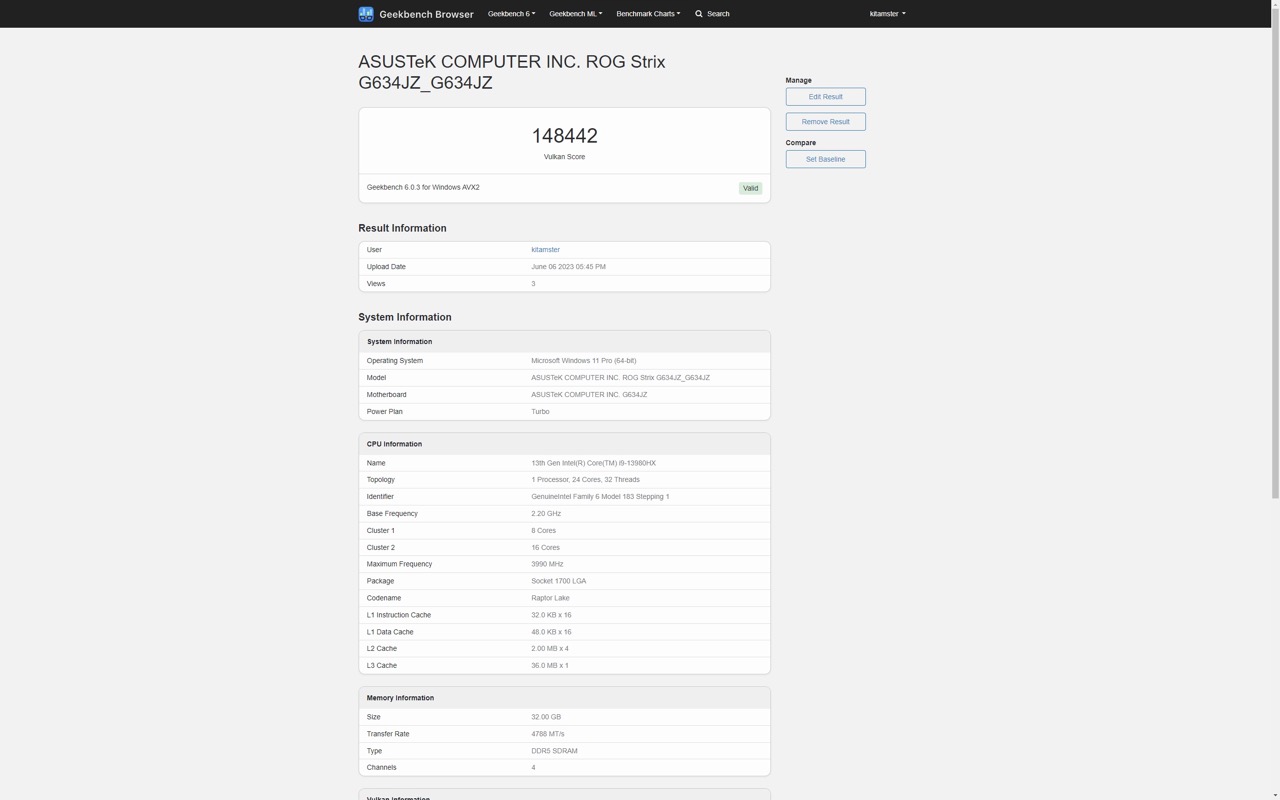Click the memory Size 32.00 GB value

(546, 717)
